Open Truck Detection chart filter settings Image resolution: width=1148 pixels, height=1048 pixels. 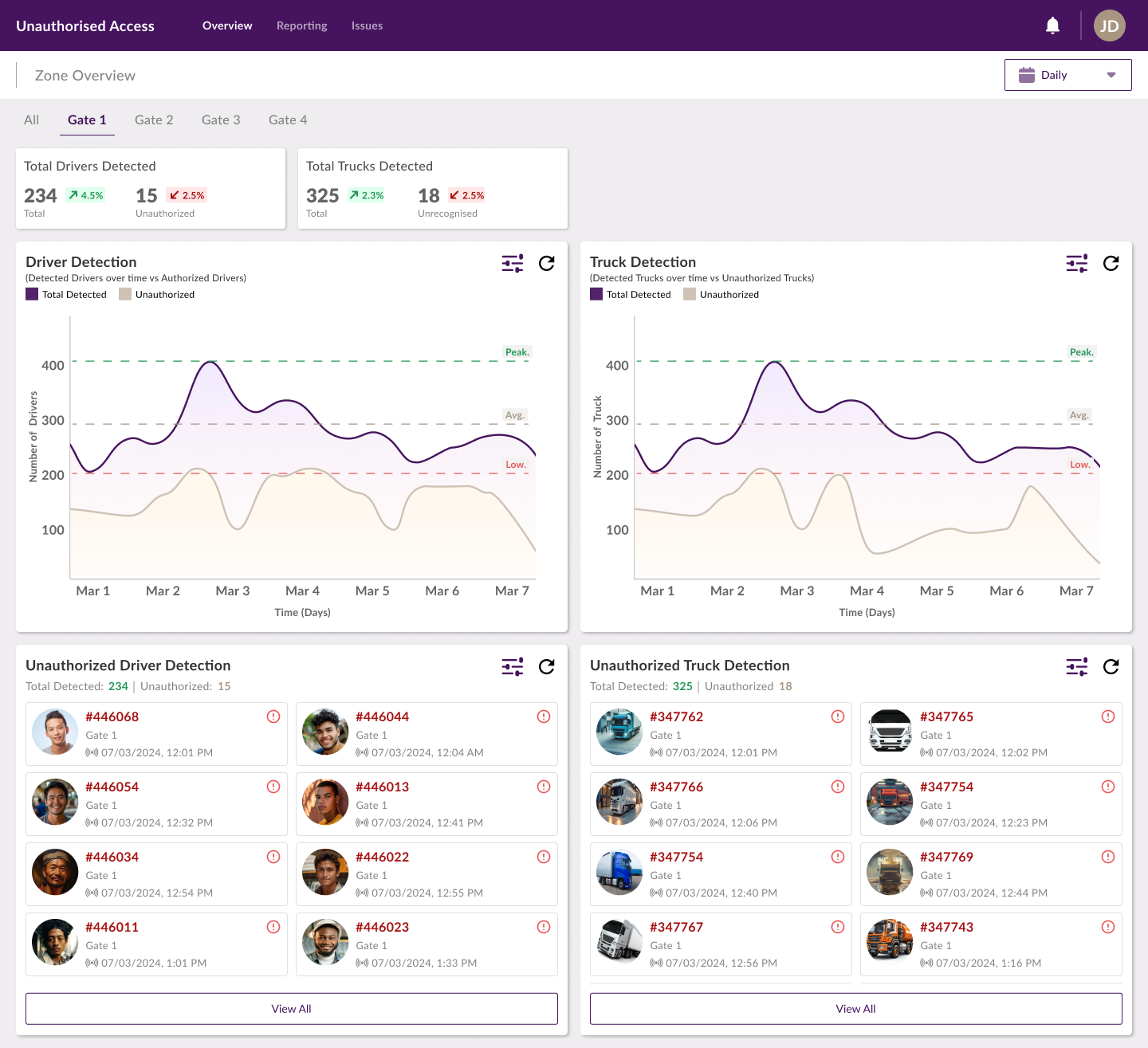coord(1076,264)
